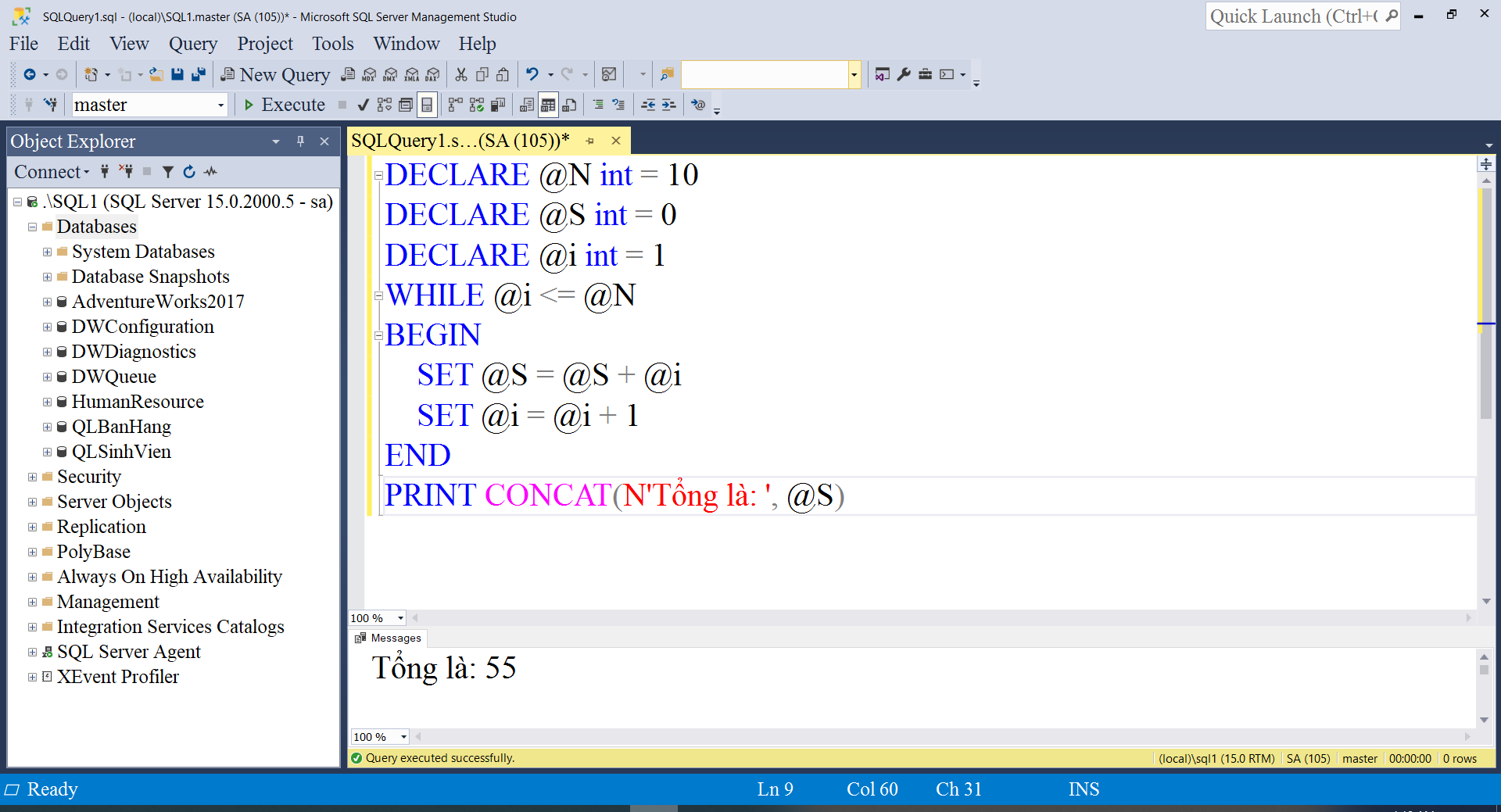Expand the Security folder in the tree
1501x812 pixels.
point(32,477)
